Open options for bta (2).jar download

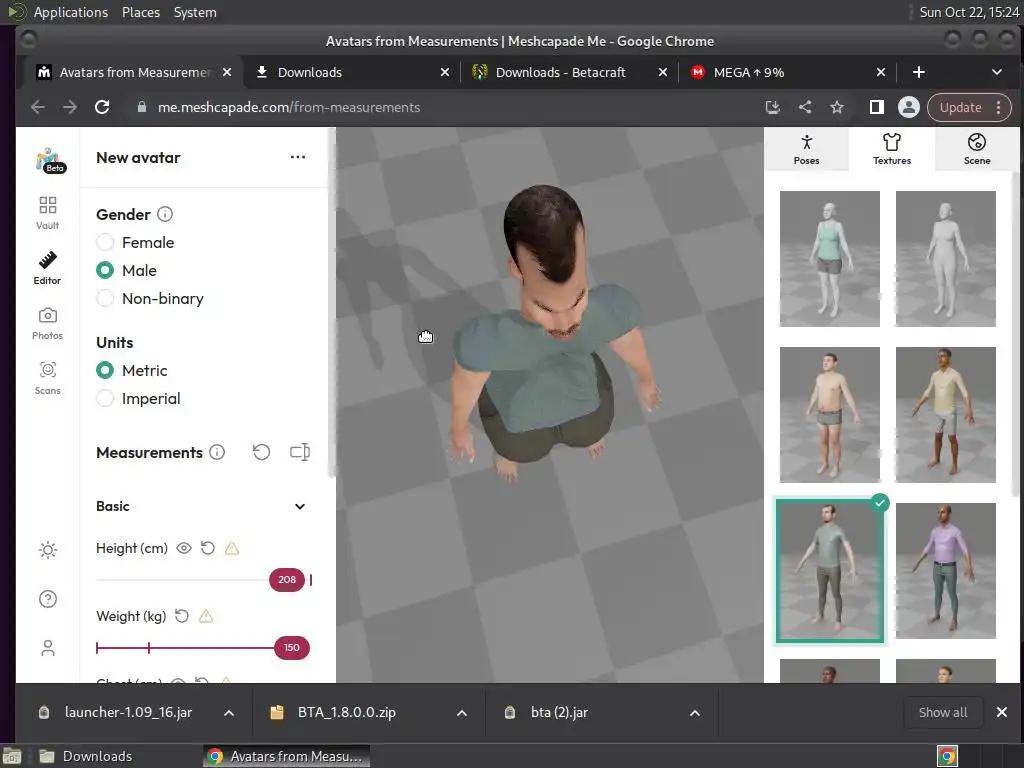(695, 713)
